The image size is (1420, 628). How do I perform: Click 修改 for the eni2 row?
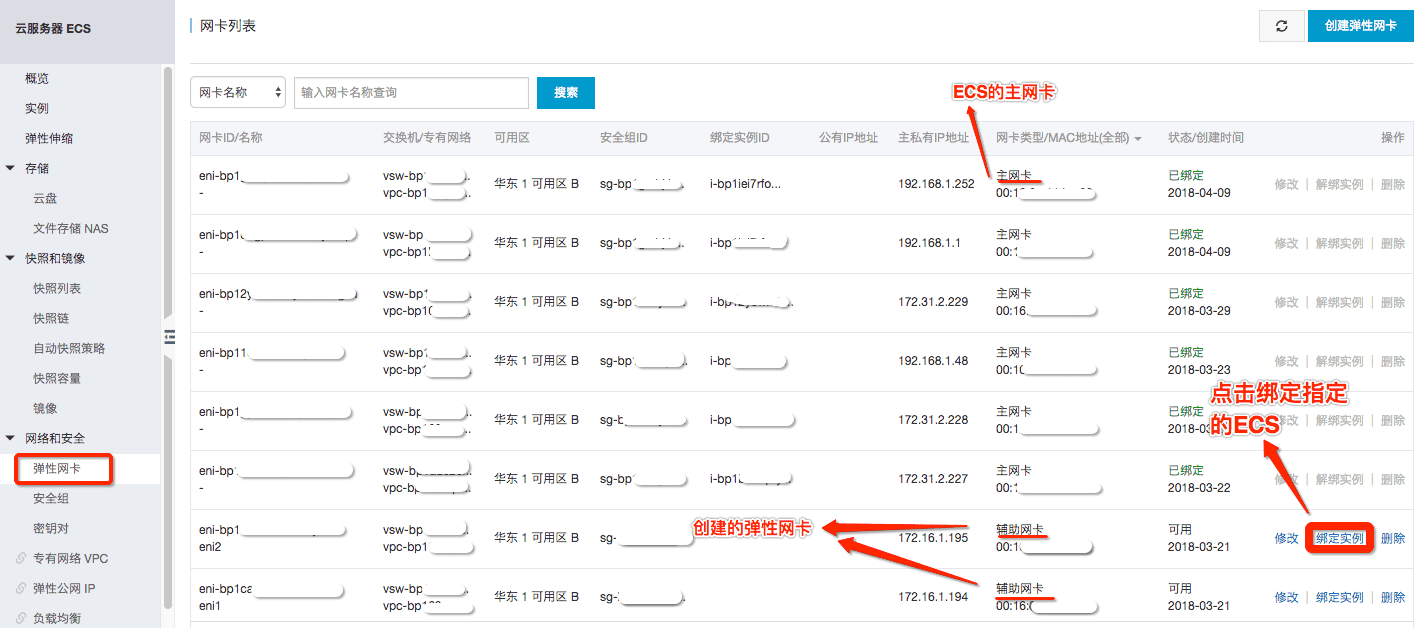pos(1287,538)
